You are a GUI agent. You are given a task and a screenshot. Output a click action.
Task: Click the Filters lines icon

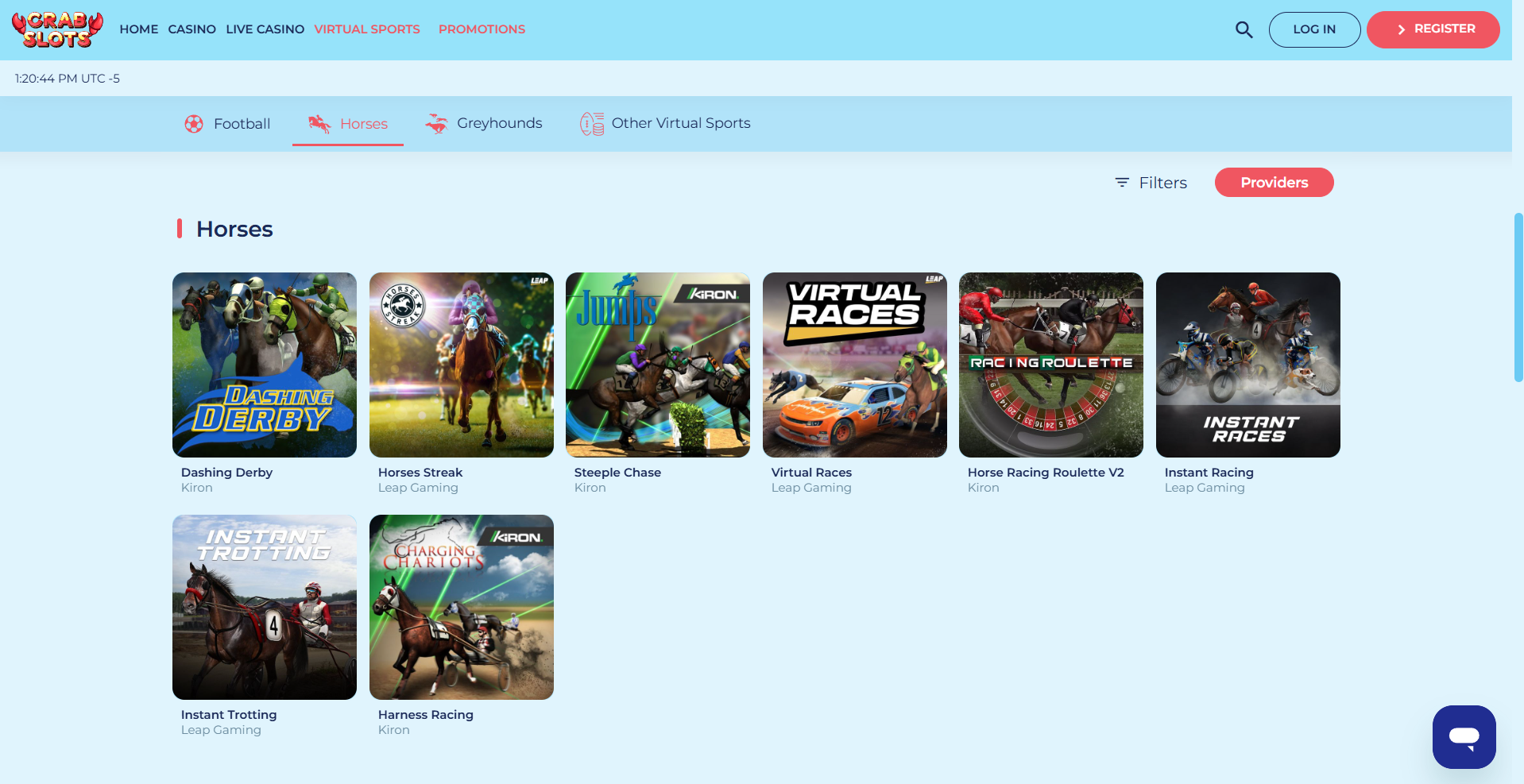click(x=1122, y=183)
